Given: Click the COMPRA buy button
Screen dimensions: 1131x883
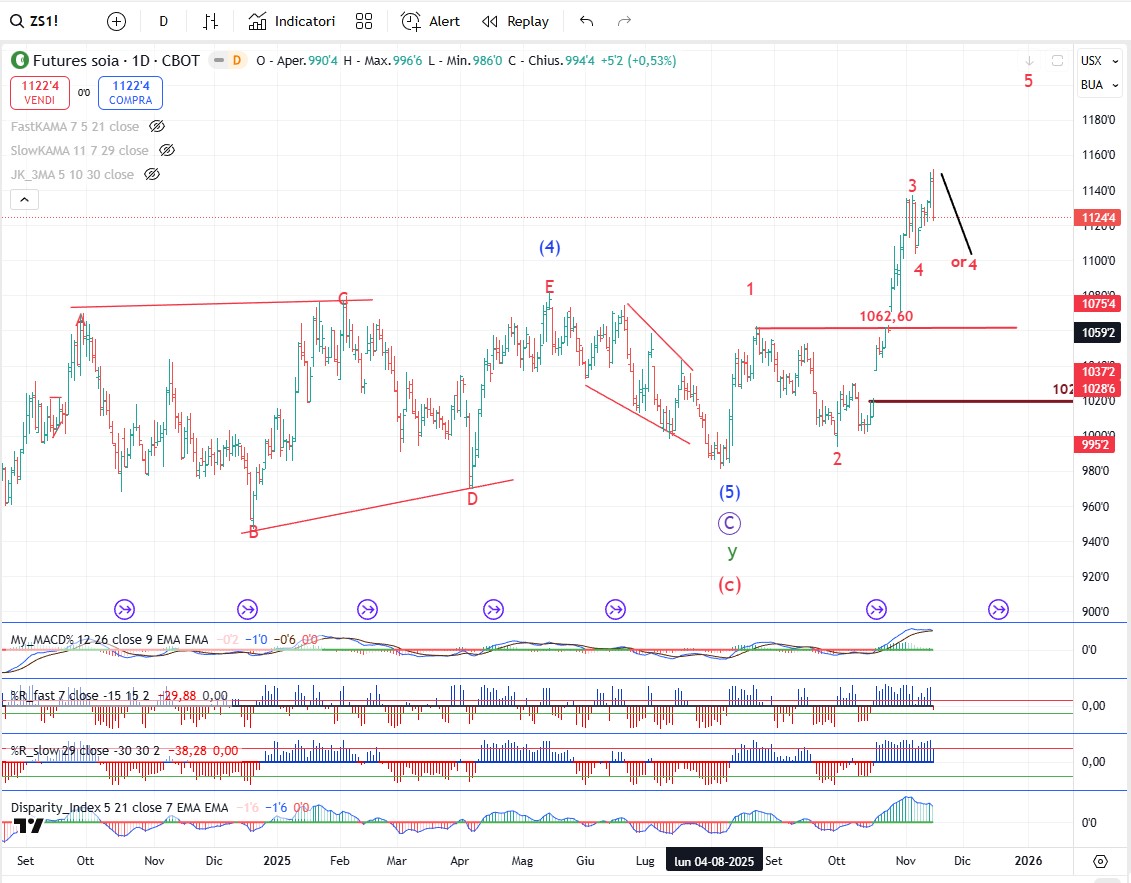Looking at the screenshot, I should click(x=131, y=93).
